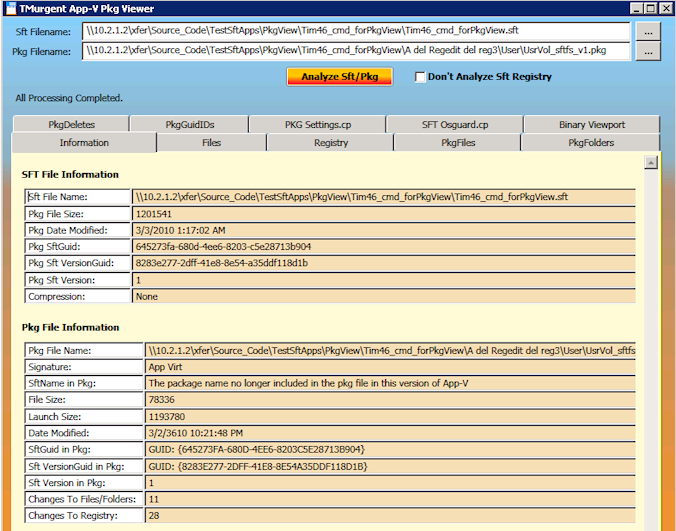This screenshot has width=676, height=531.
Task: Toggle Don't Analyze Sft Registry checkbox
Action: point(419,77)
